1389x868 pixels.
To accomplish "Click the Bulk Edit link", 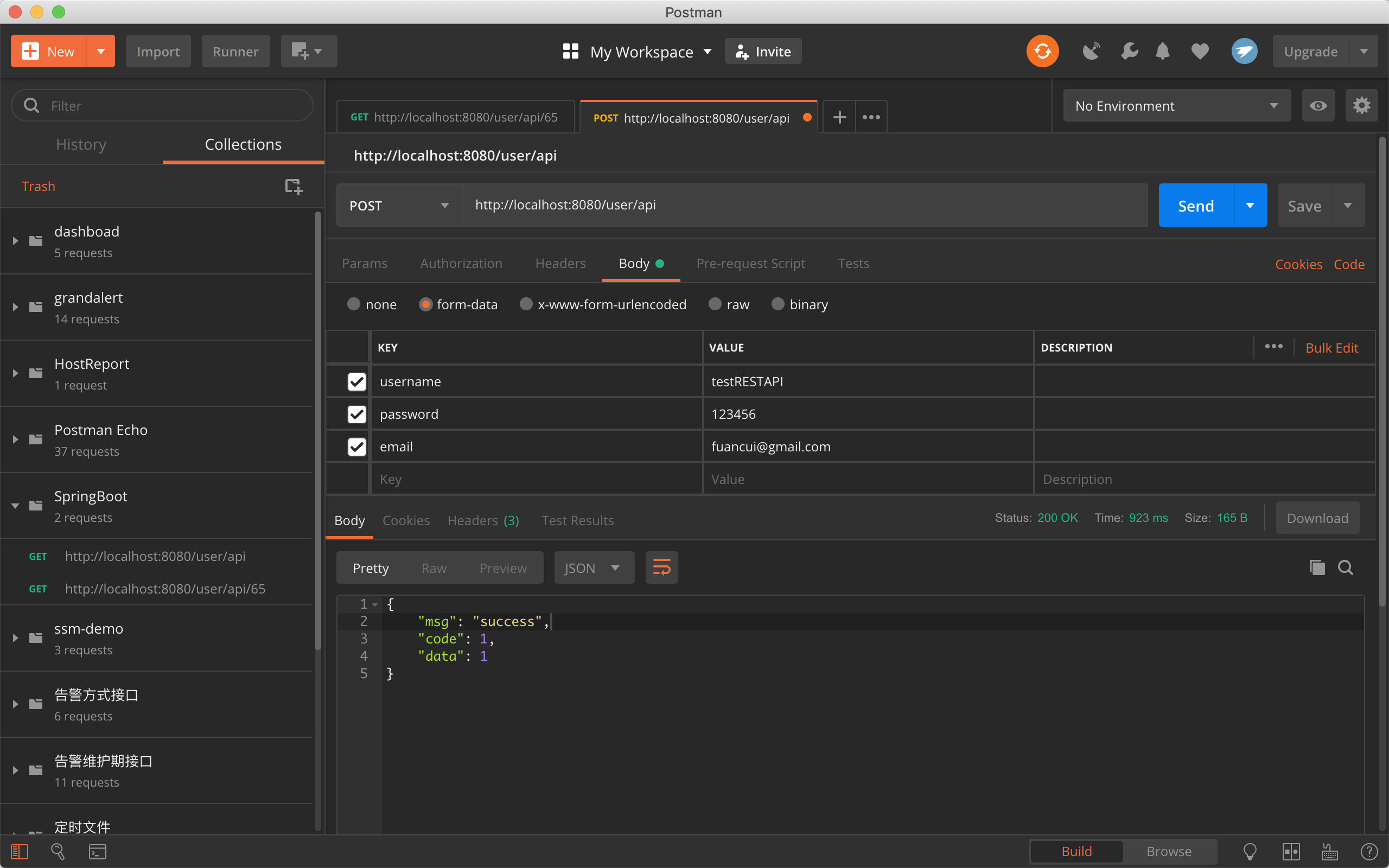I will click(1331, 348).
